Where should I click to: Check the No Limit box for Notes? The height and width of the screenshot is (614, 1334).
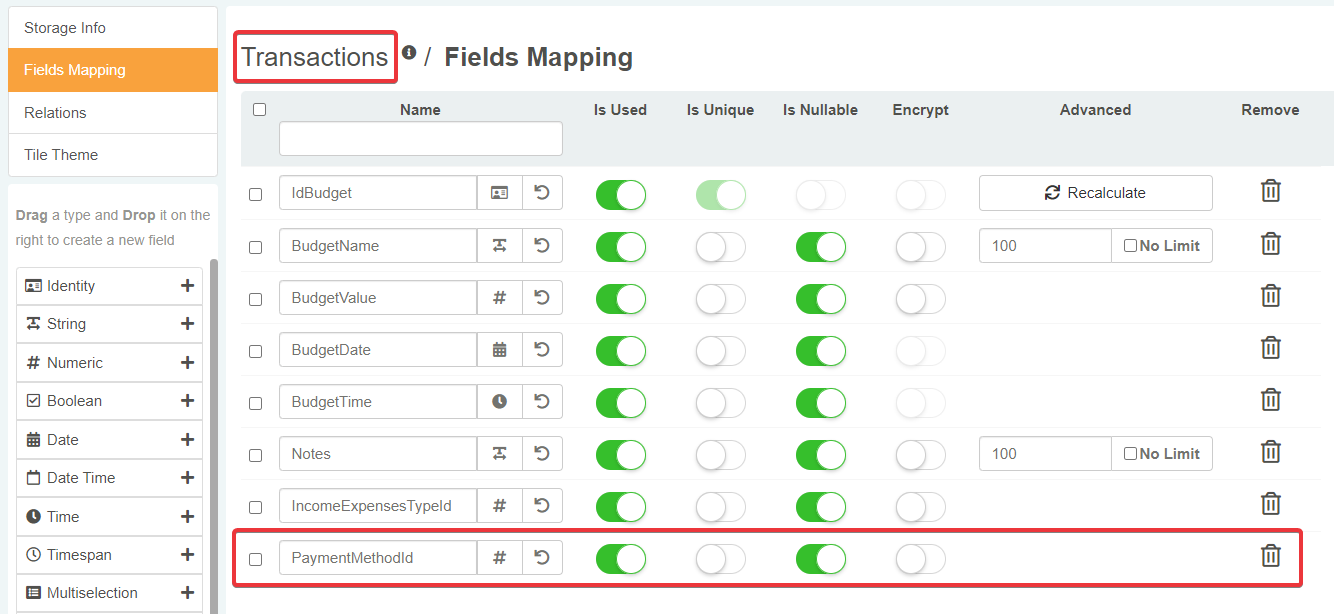1130,454
